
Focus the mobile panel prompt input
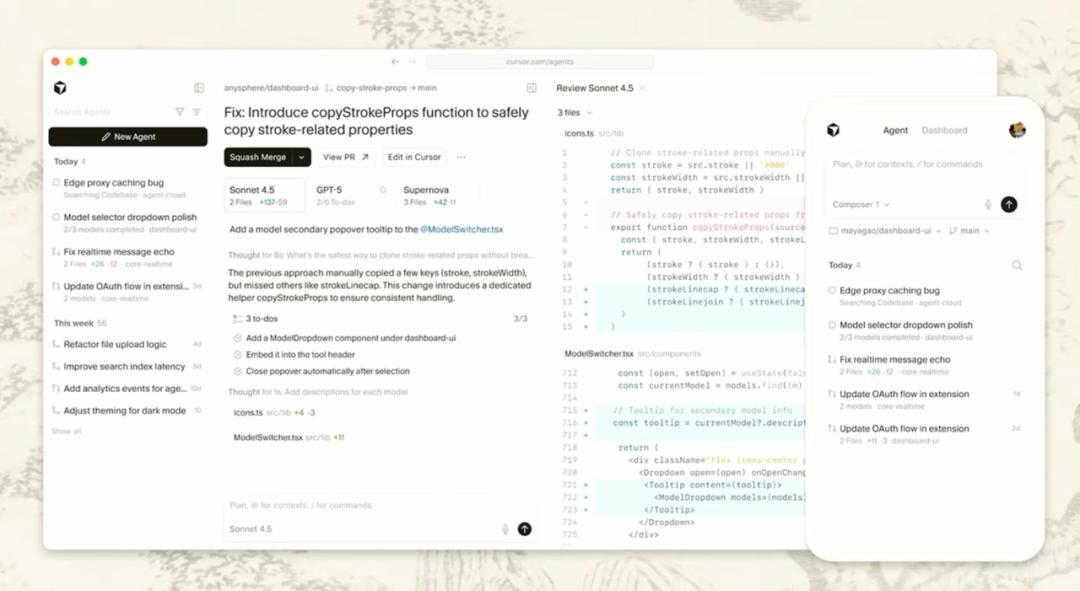pyautogui.click(x=924, y=165)
